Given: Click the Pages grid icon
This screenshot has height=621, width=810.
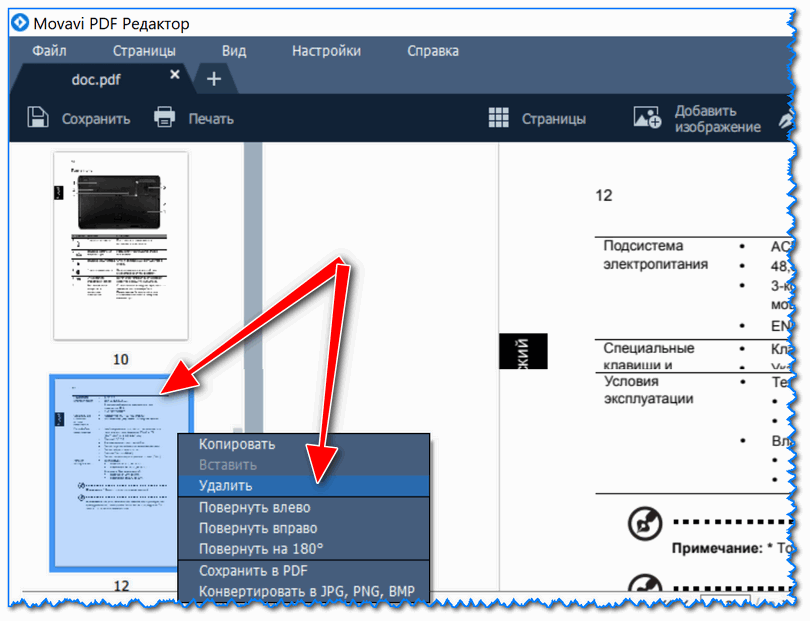Looking at the screenshot, I should (x=499, y=118).
